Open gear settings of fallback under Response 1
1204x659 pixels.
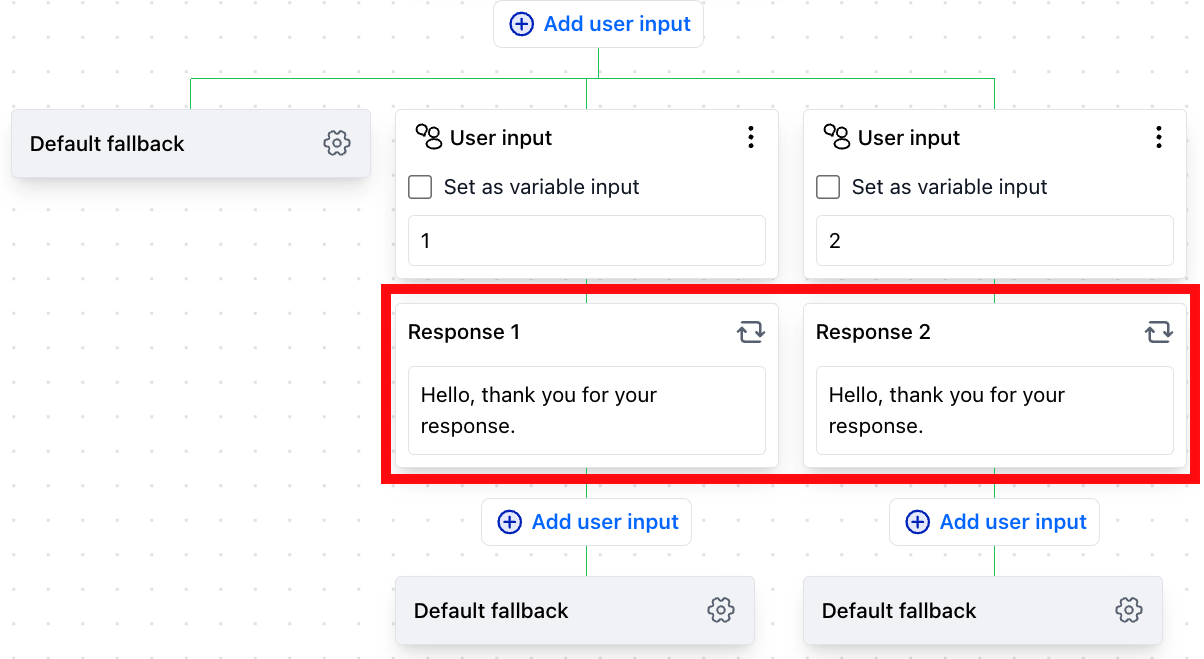[x=721, y=610]
